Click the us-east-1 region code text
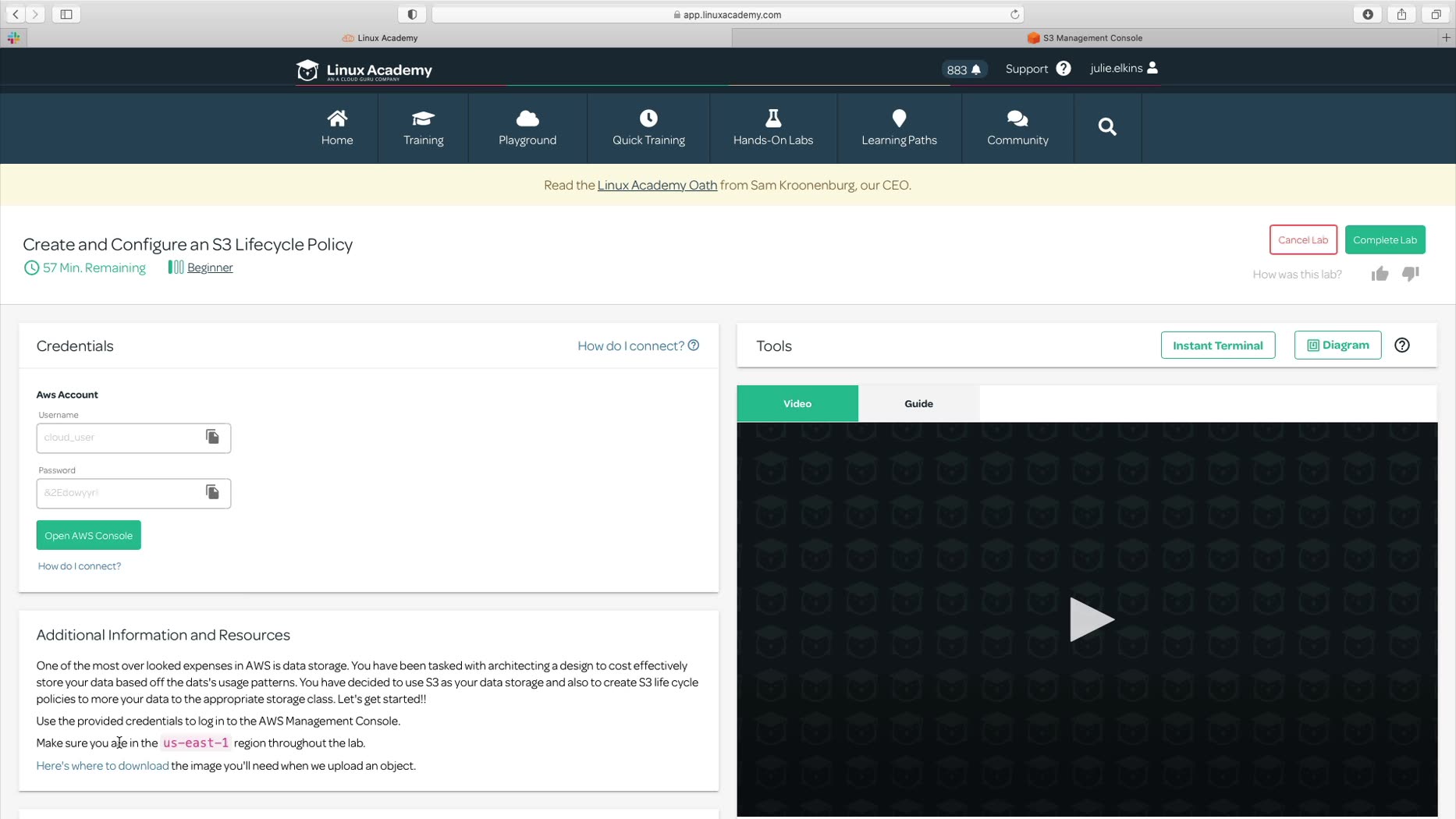The height and width of the screenshot is (819, 1456). [x=196, y=743]
